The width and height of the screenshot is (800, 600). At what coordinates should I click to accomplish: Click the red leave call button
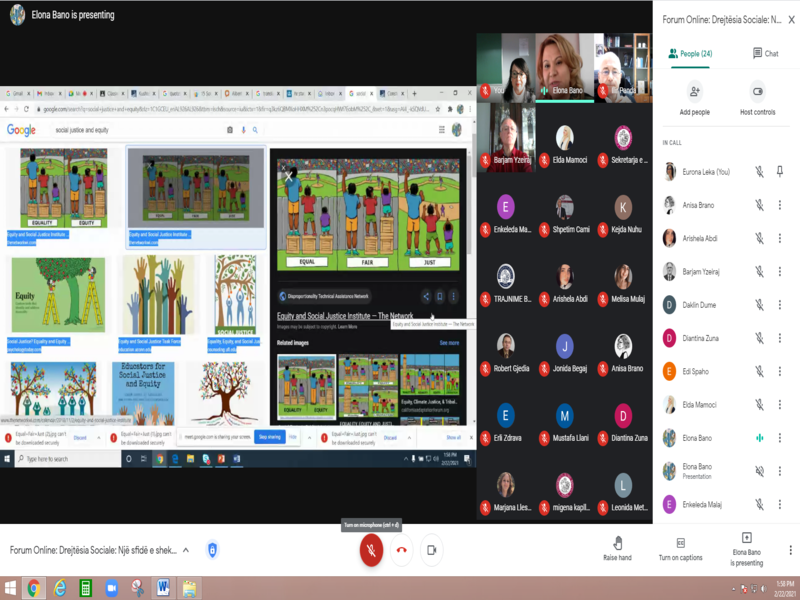[402, 550]
